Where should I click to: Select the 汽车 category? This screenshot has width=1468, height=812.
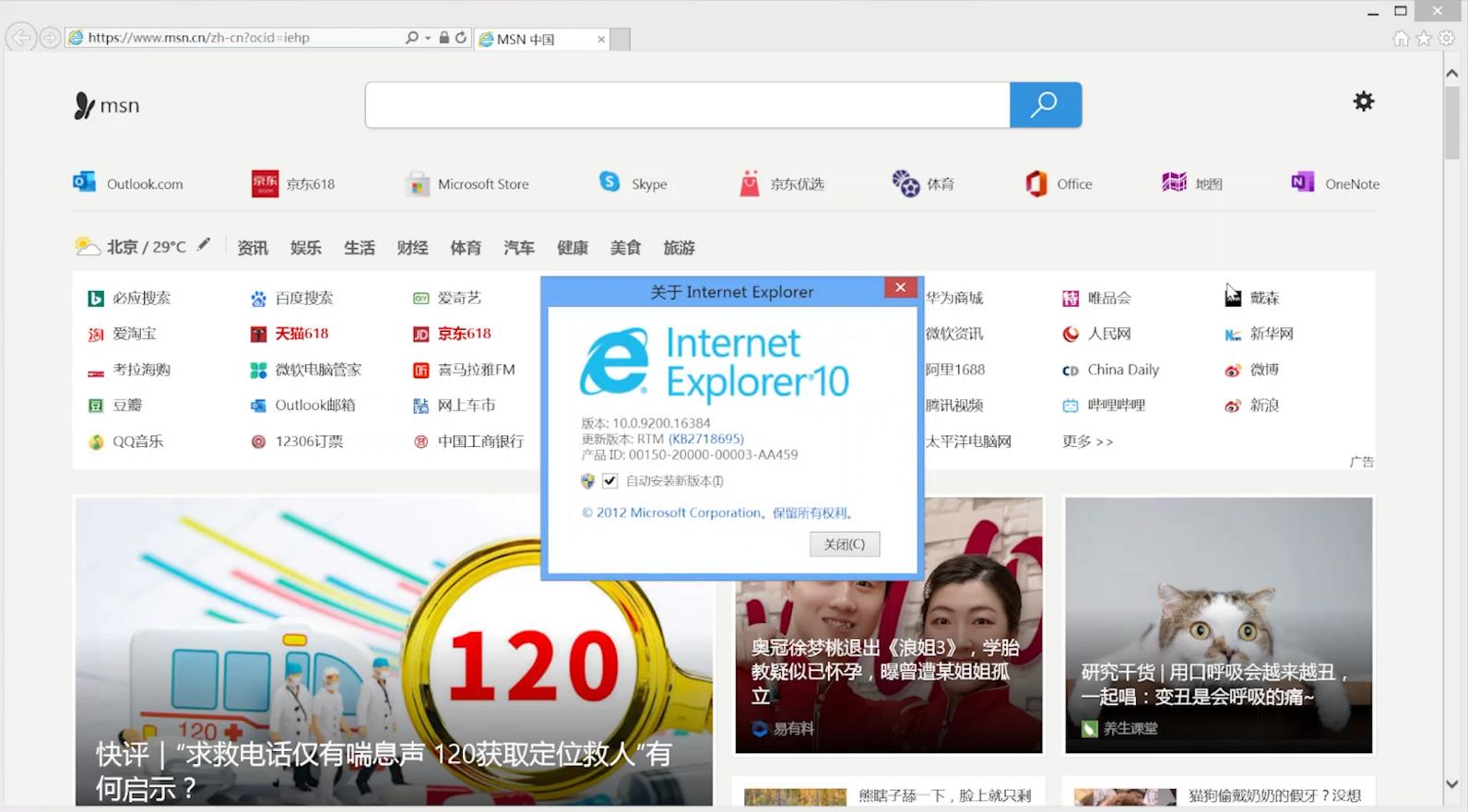[x=518, y=247]
